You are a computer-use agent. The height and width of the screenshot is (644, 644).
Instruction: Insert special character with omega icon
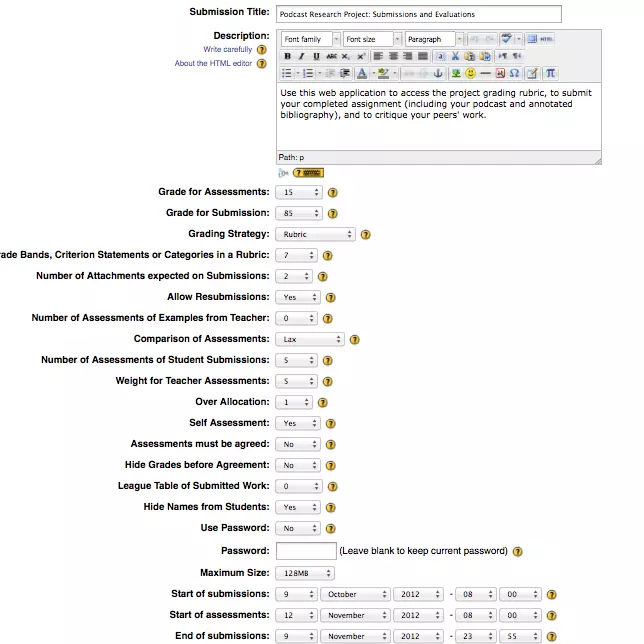coord(514,73)
